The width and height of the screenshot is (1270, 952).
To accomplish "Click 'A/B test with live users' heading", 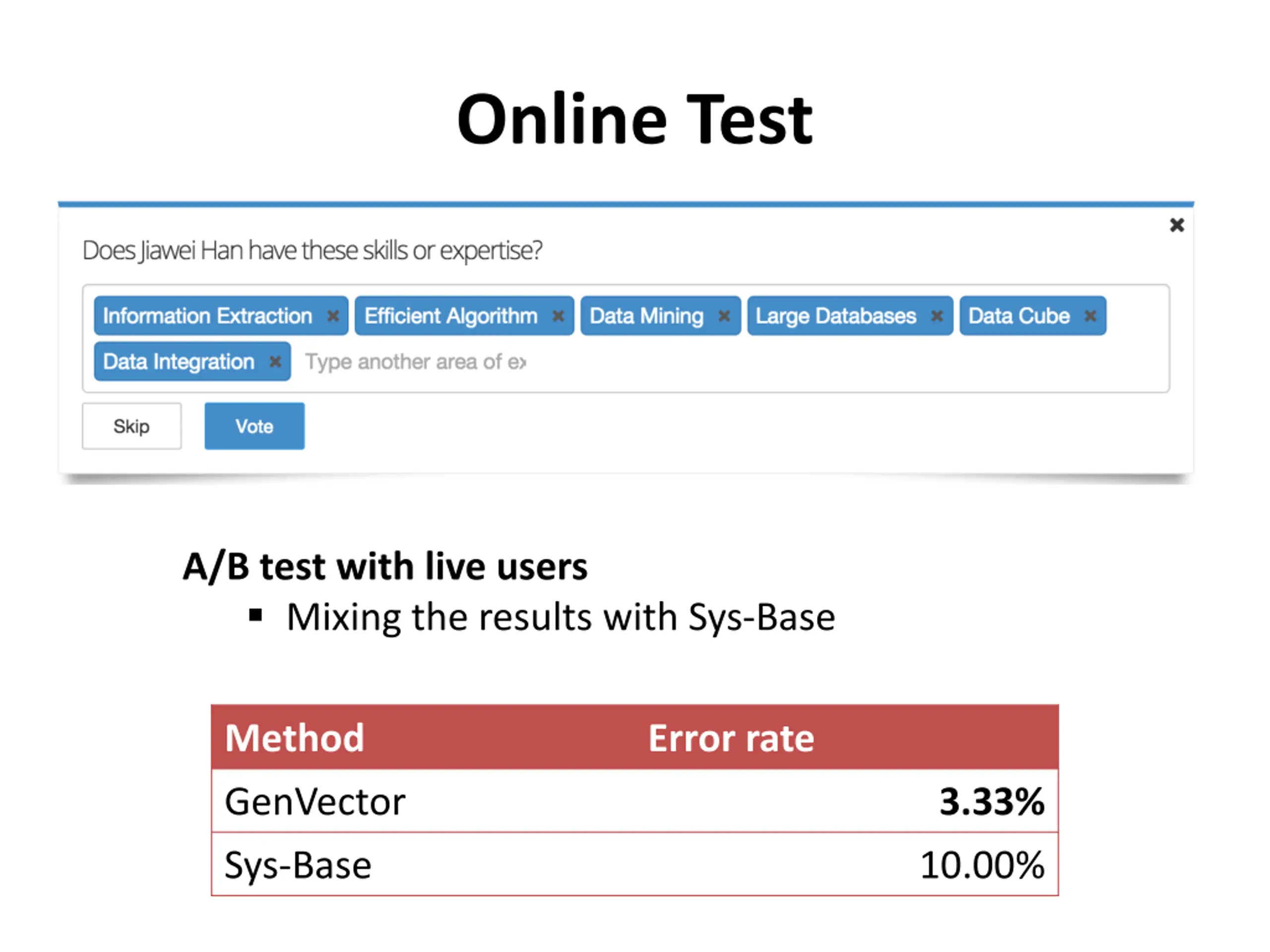I will pos(385,567).
